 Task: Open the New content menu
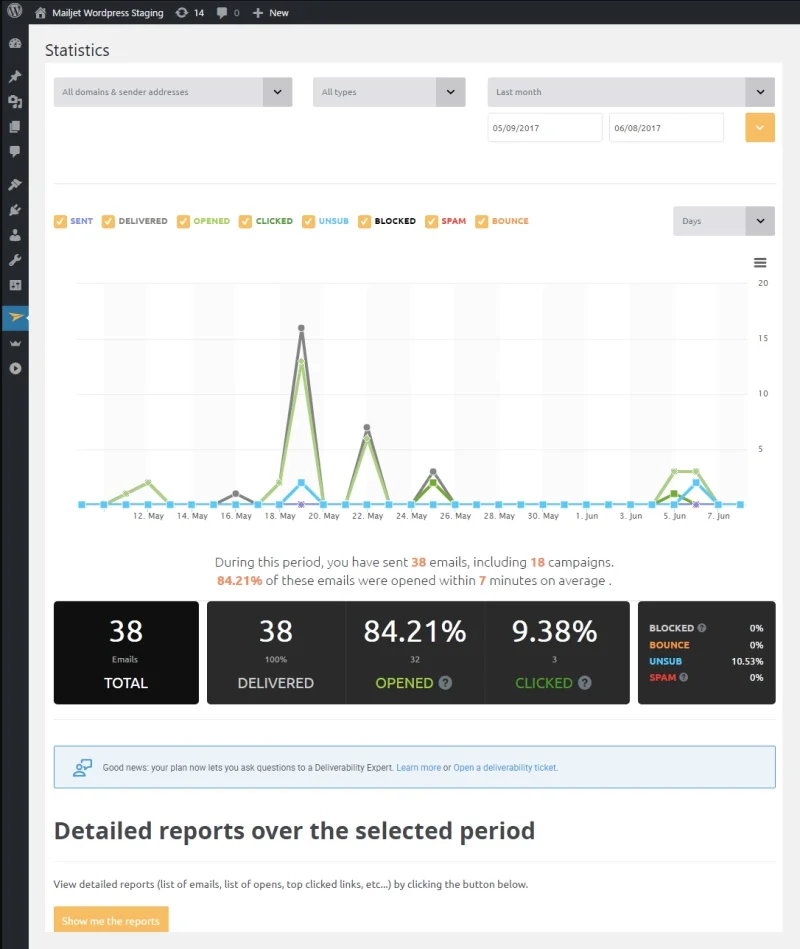(x=270, y=13)
